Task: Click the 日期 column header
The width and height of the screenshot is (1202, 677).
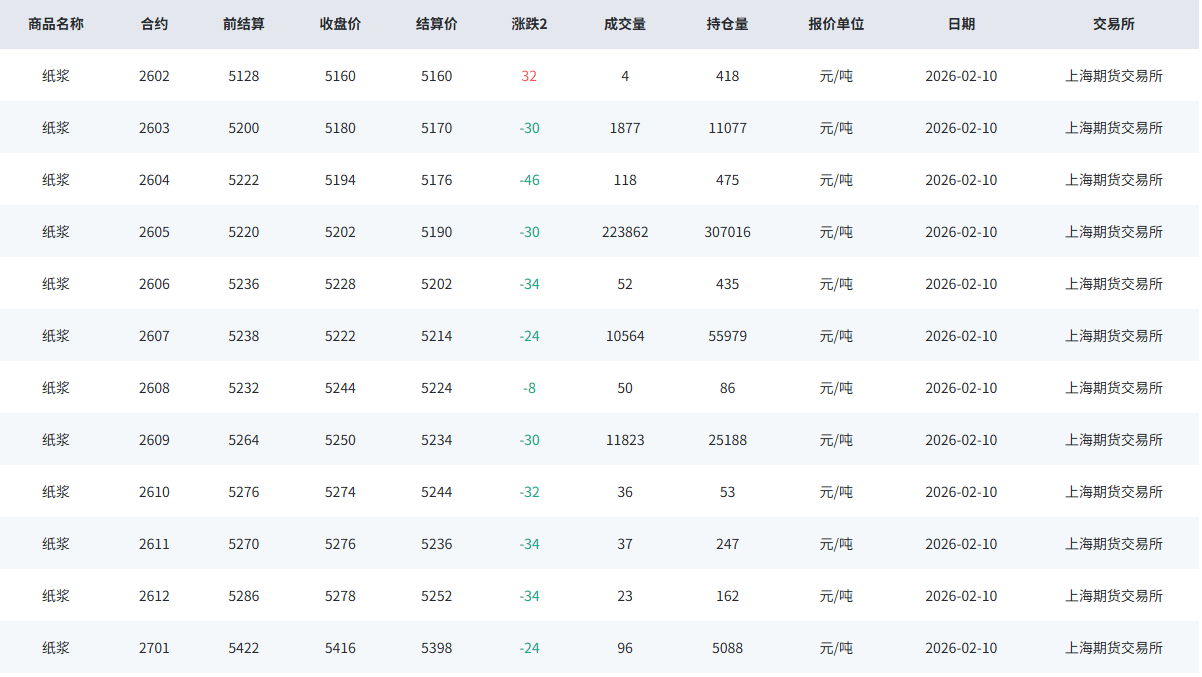Action: click(x=961, y=24)
